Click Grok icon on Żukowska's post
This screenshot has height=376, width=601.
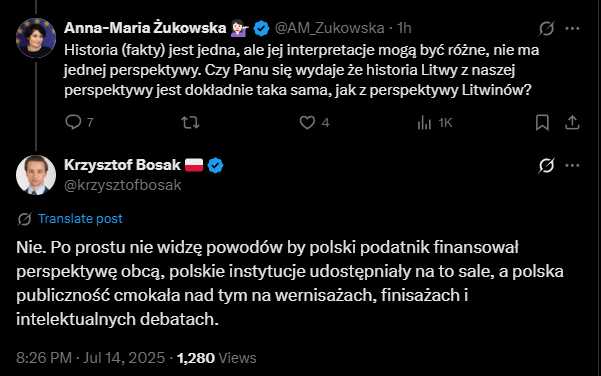tap(546, 28)
